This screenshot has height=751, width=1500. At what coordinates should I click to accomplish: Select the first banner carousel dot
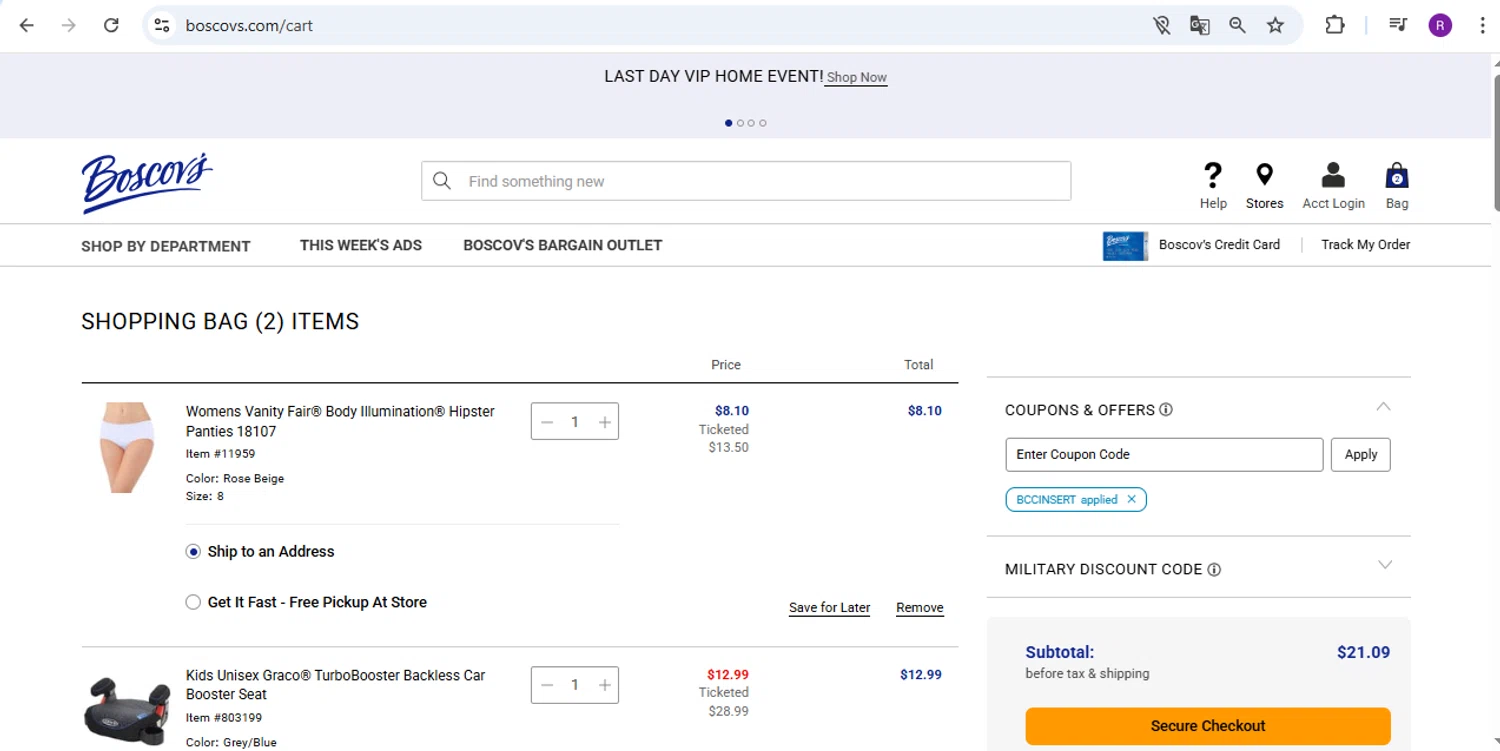click(728, 123)
